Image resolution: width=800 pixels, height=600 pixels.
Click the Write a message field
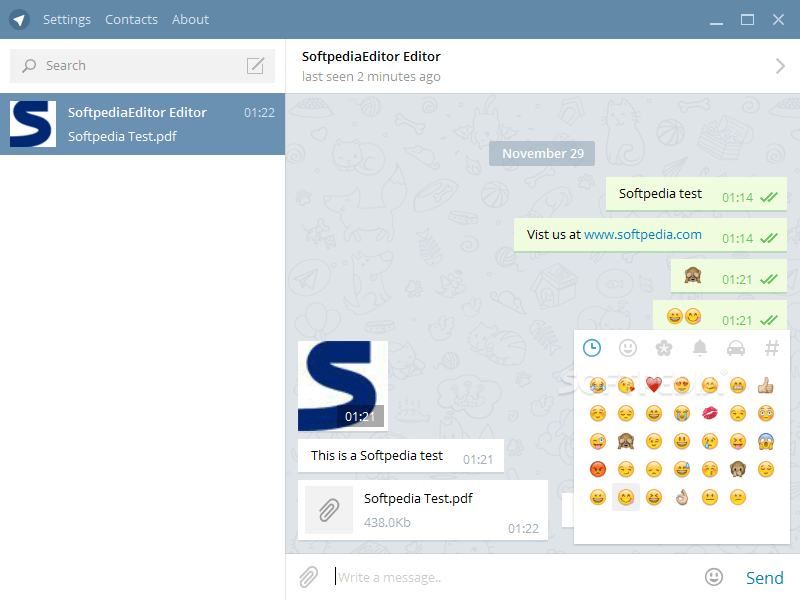pyautogui.click(x=513, y=577)
